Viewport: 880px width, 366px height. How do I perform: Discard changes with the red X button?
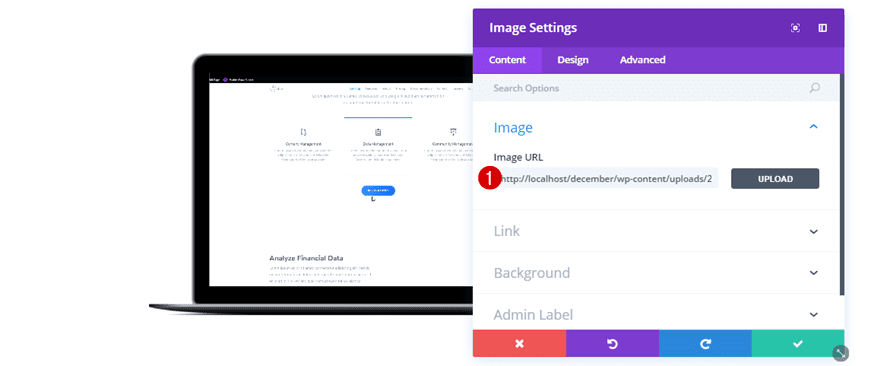[x=519, y=344]
